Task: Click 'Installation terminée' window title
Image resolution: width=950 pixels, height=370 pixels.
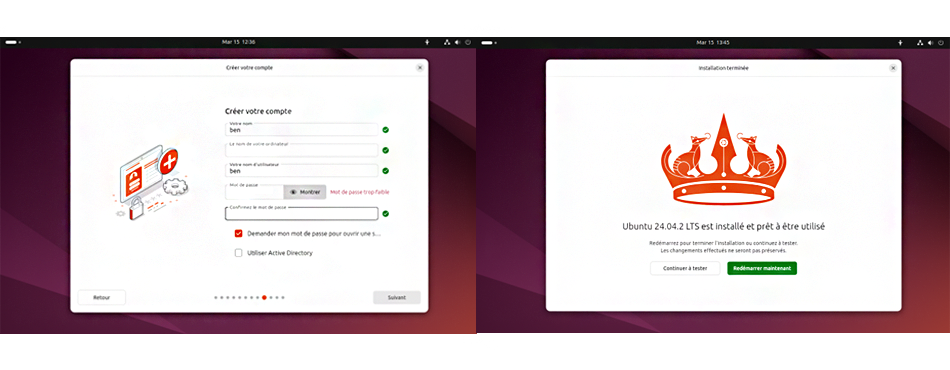Action: click(x=723, y=68)
